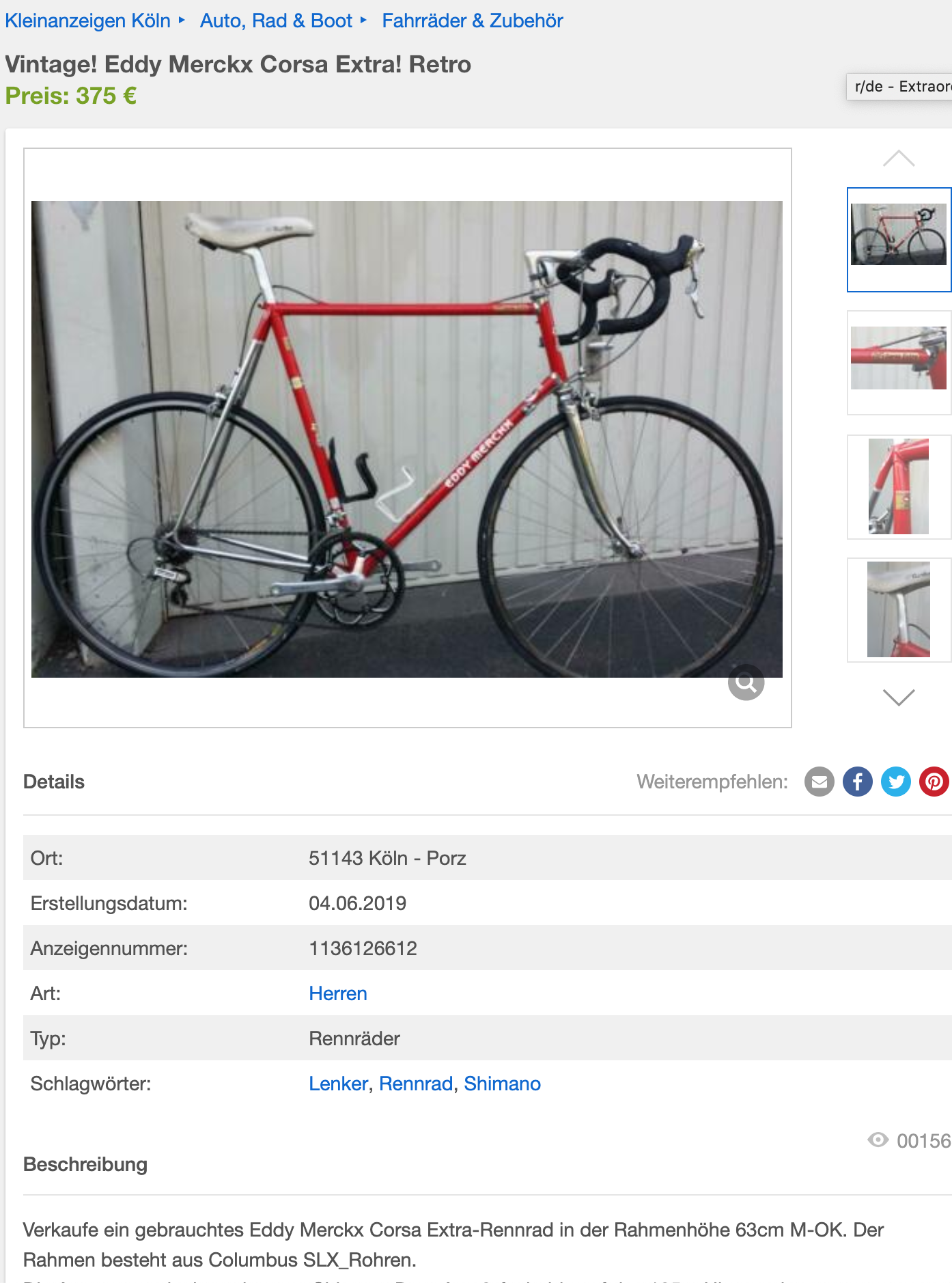
Task: Open the Lenker keyword link
Action: [339, 1084]
